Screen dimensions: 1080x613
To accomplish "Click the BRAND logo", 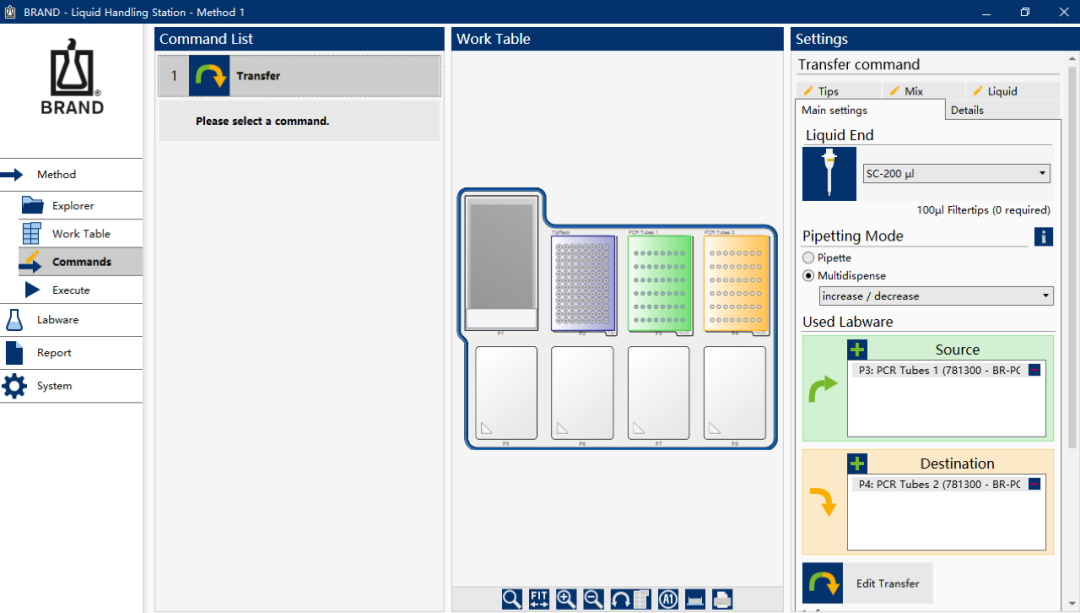I will (x=72, y=77).
